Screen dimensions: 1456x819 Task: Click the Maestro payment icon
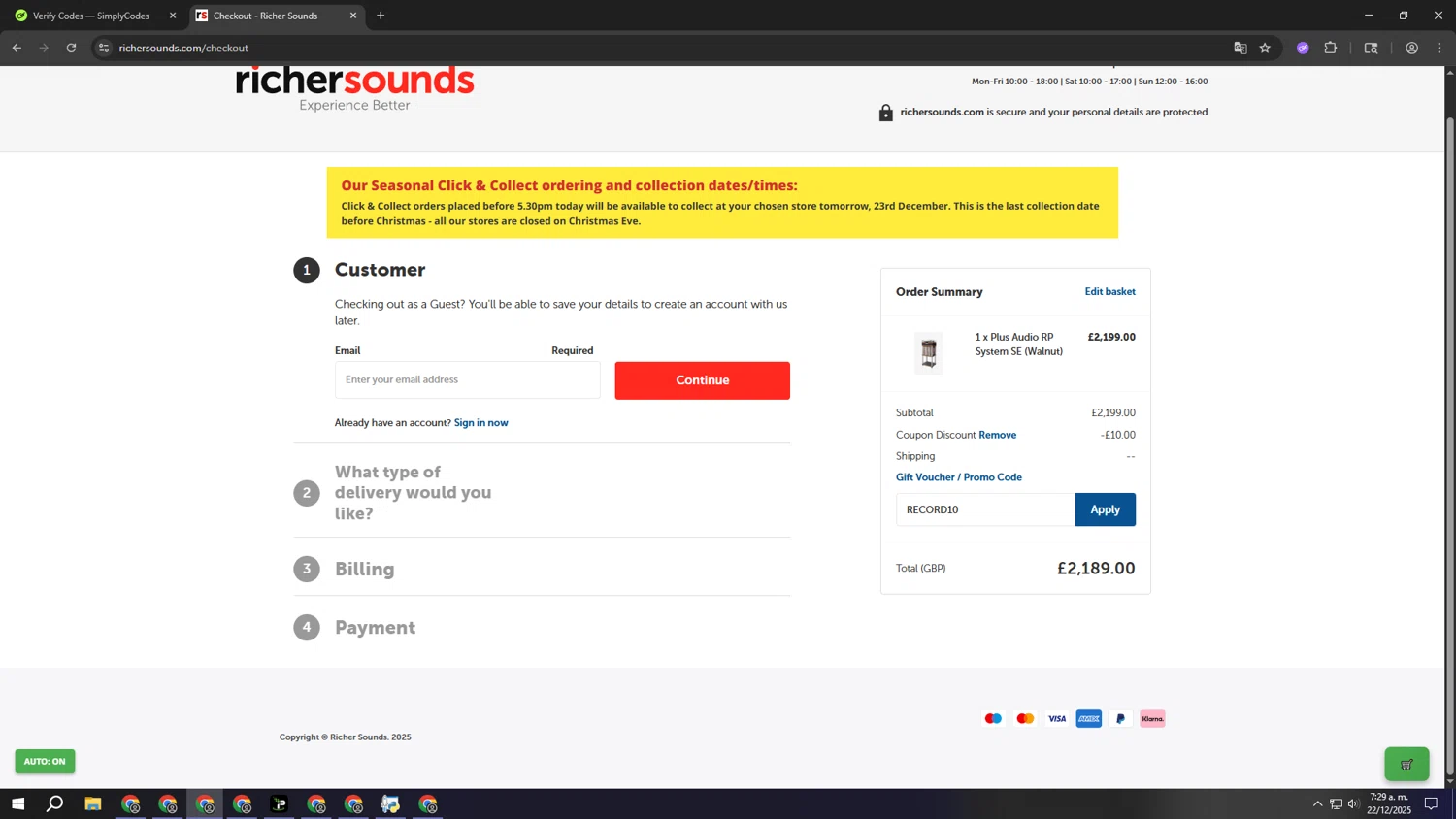tap(993, 719)
